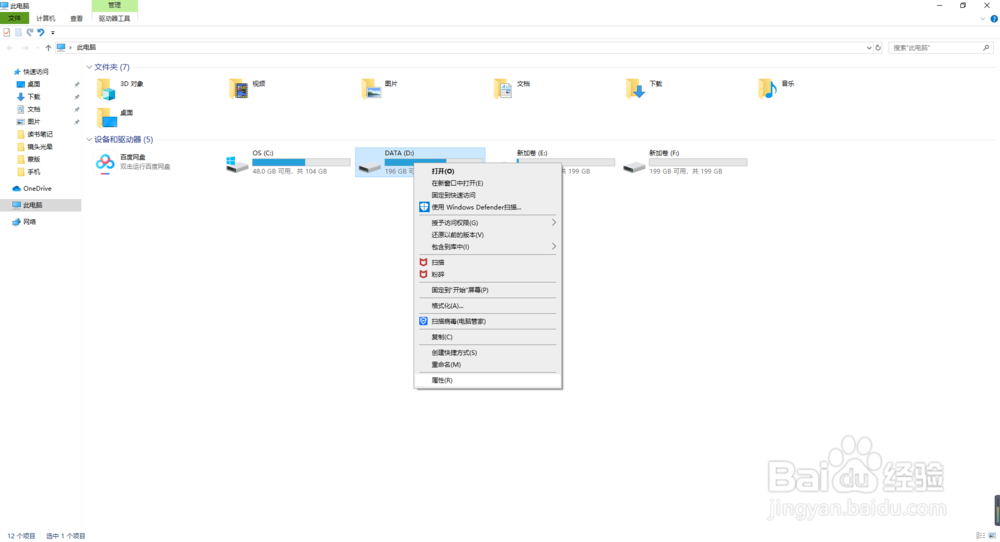
Task: Open the 音乐 music folder icon
Action: pos(768,89)
